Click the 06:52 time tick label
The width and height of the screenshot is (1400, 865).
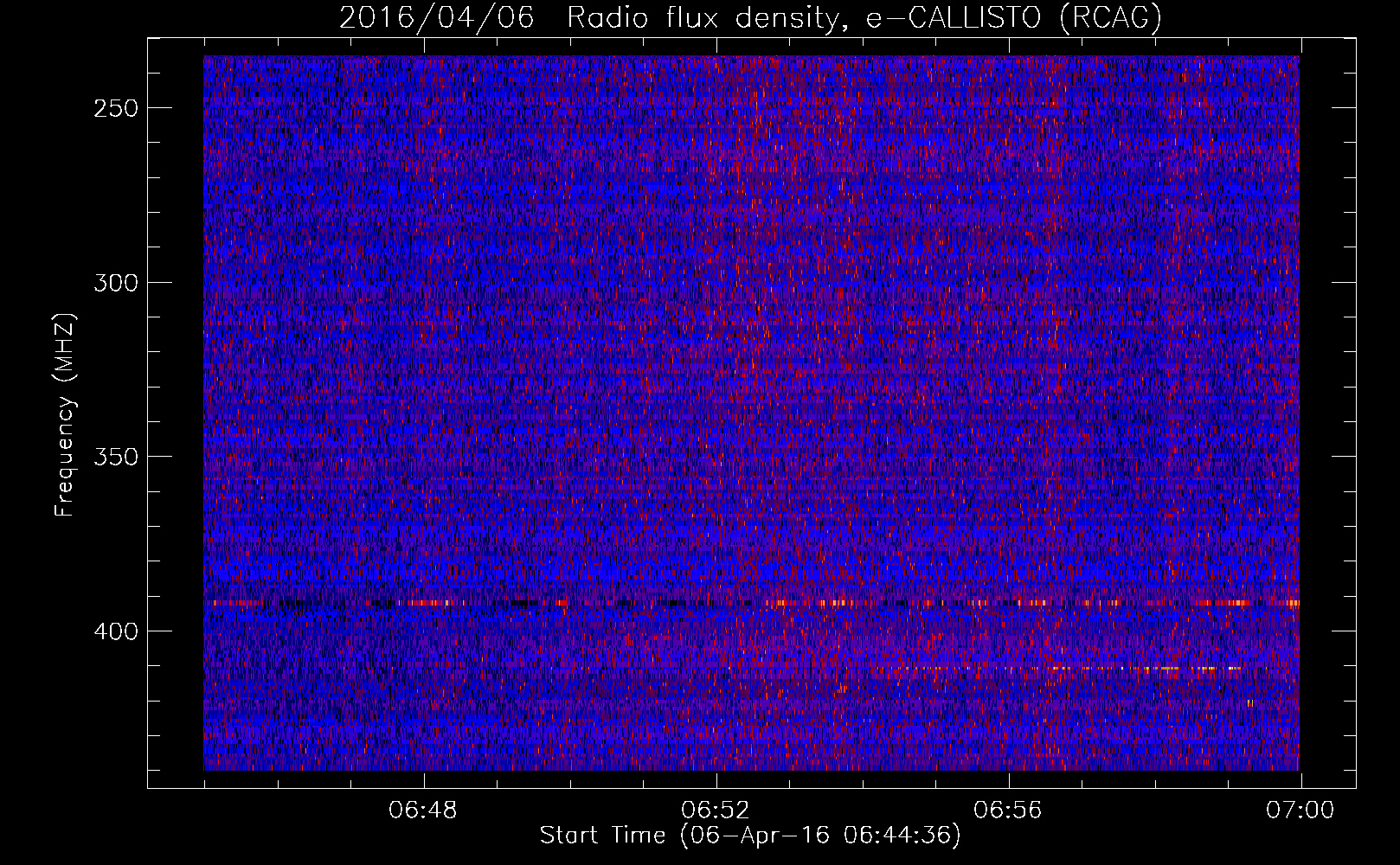(716, 811)
